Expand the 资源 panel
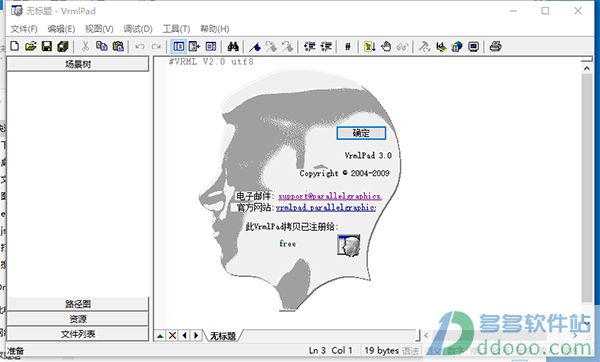Viewport: 600px width, 362px height. coord(78,319)
